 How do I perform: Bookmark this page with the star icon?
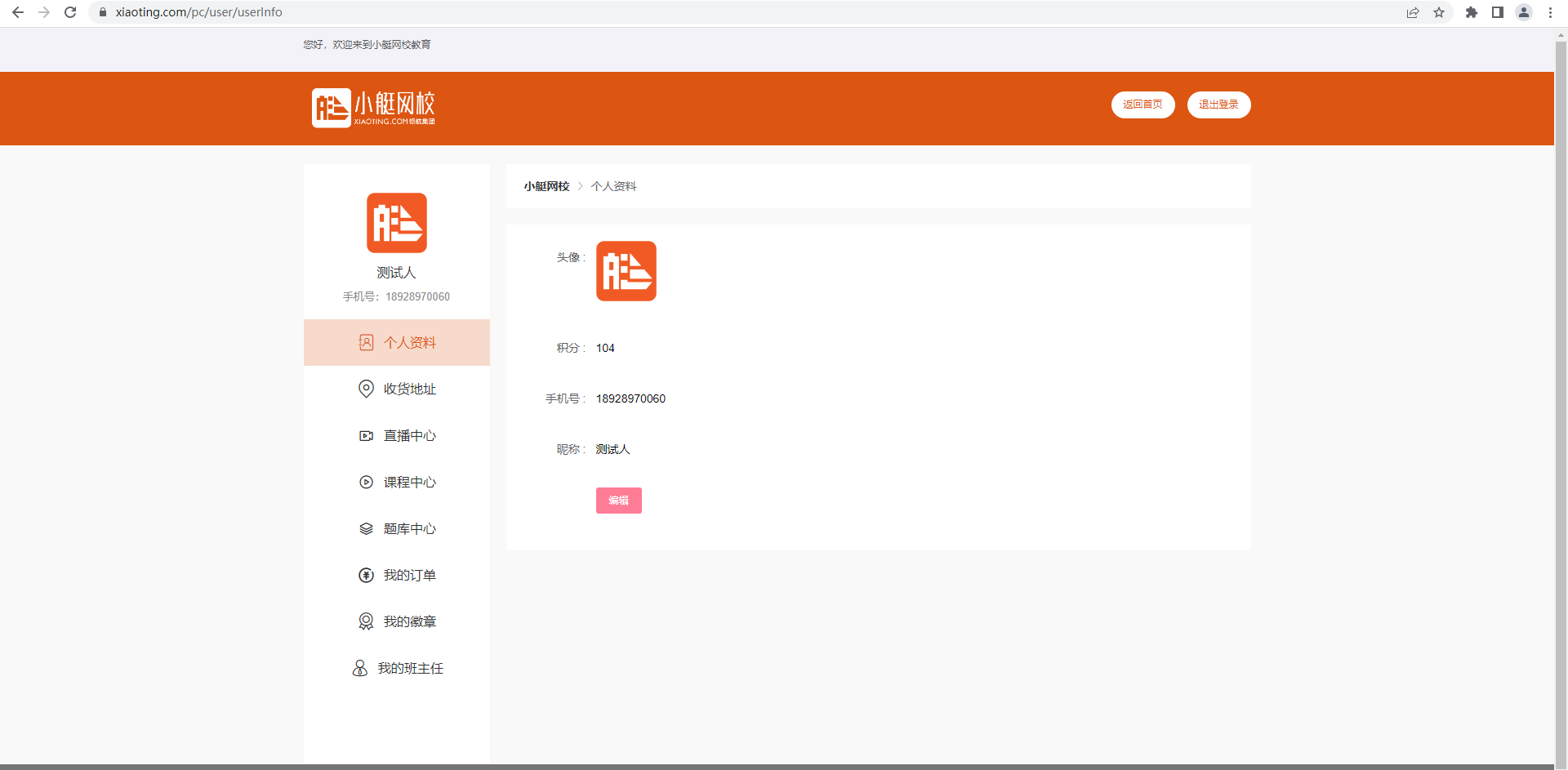[1439, 12]
